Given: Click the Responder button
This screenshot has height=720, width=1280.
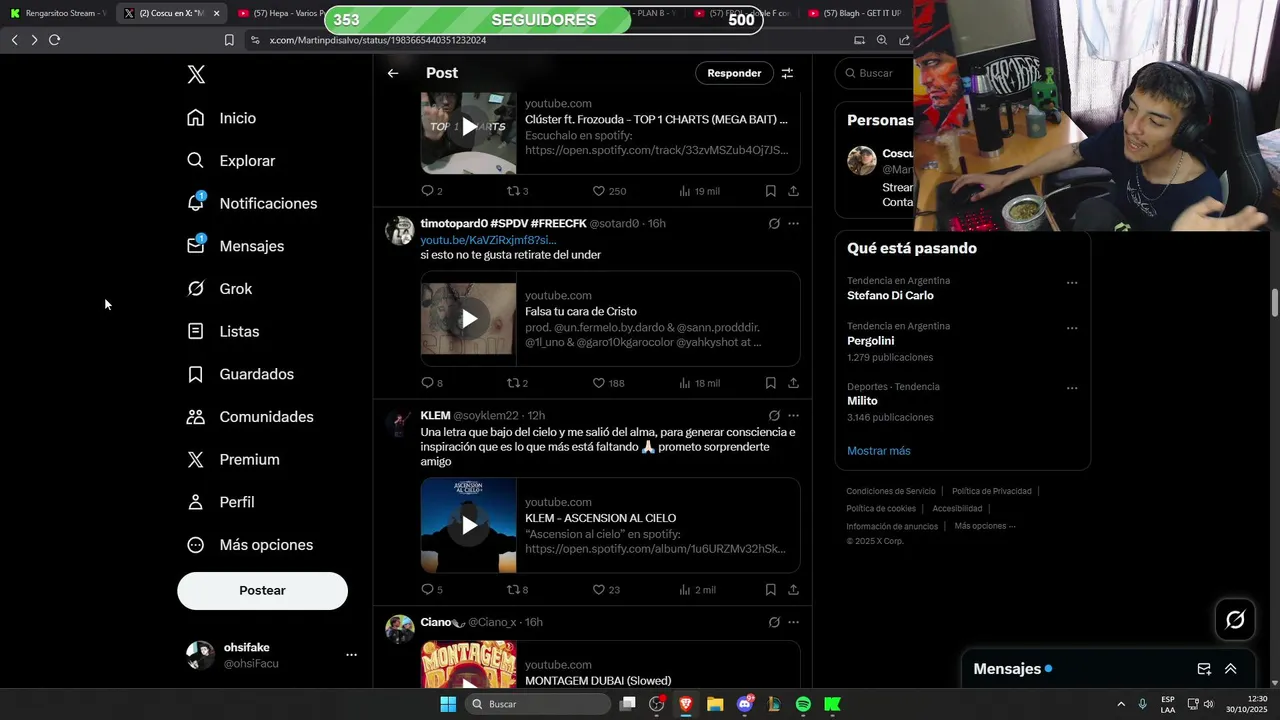Looking at the screenshot, I should coord(734,73).
